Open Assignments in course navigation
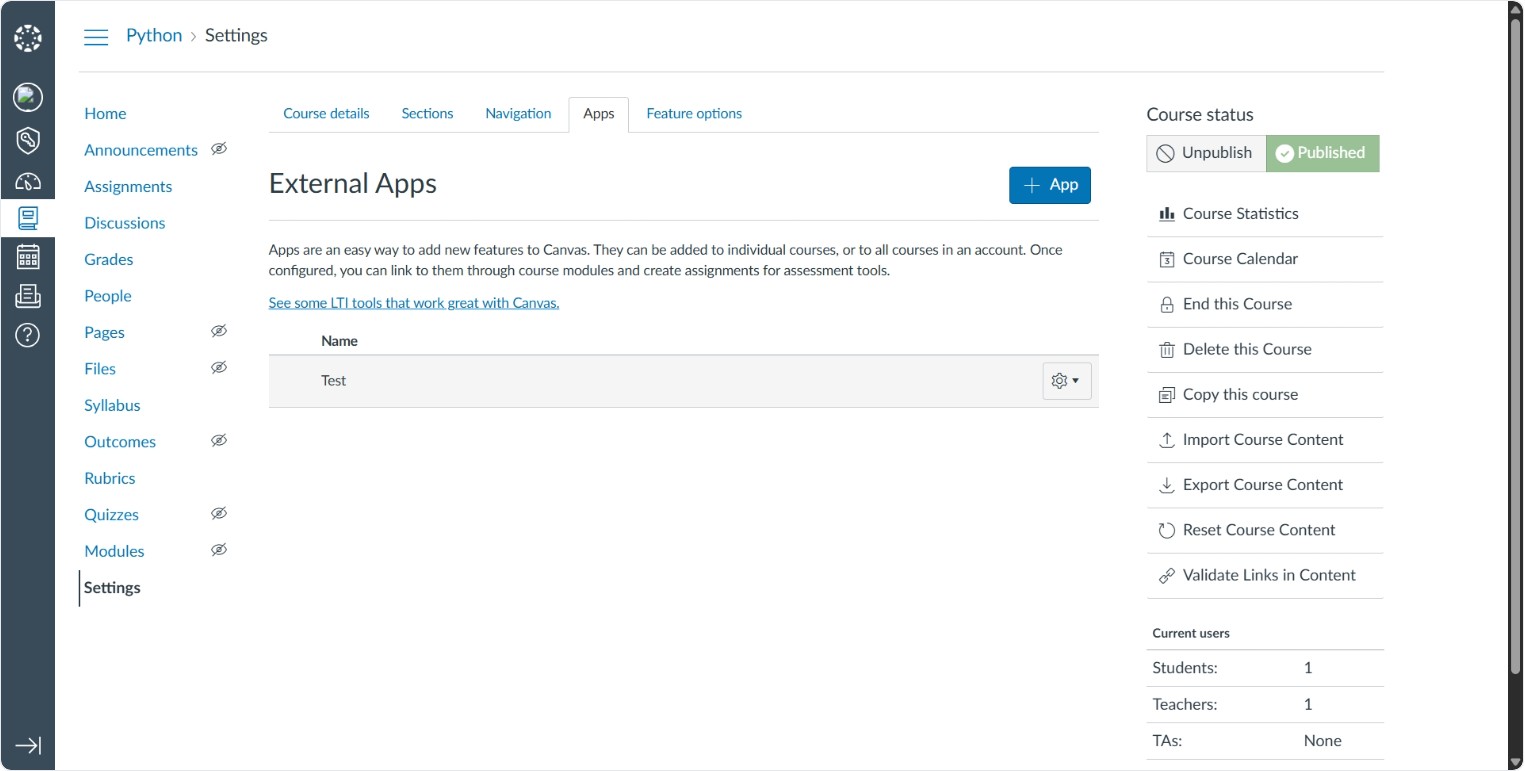1525x771 pixels. click(x=128, y=187)
